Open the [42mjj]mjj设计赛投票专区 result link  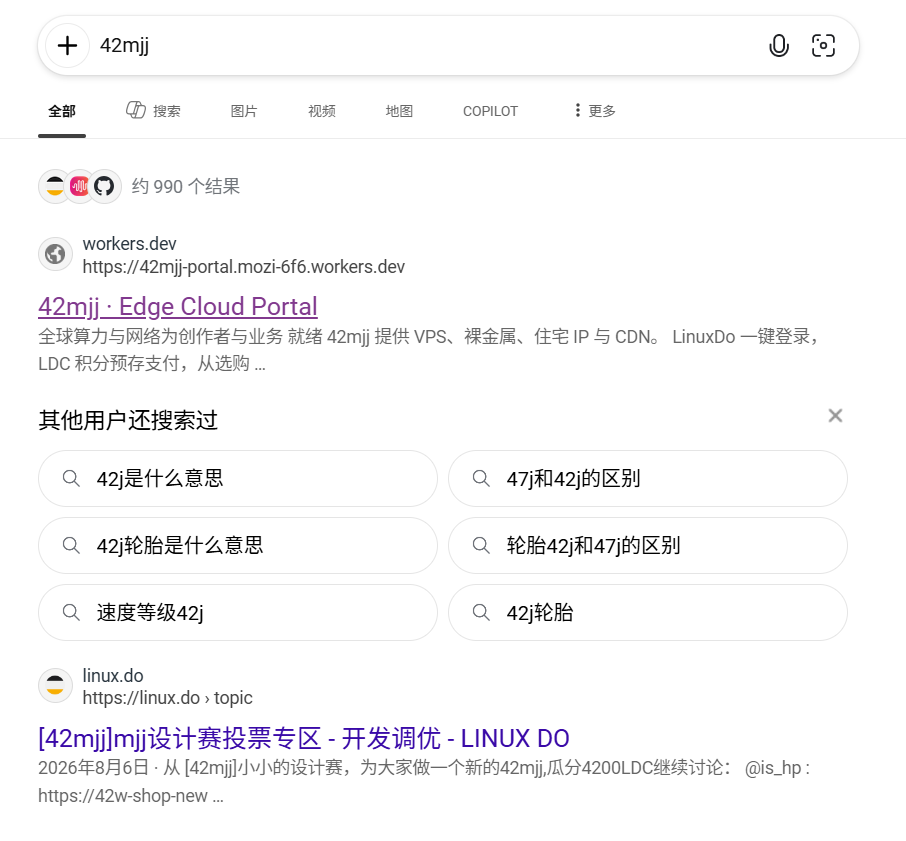[304, 738]
